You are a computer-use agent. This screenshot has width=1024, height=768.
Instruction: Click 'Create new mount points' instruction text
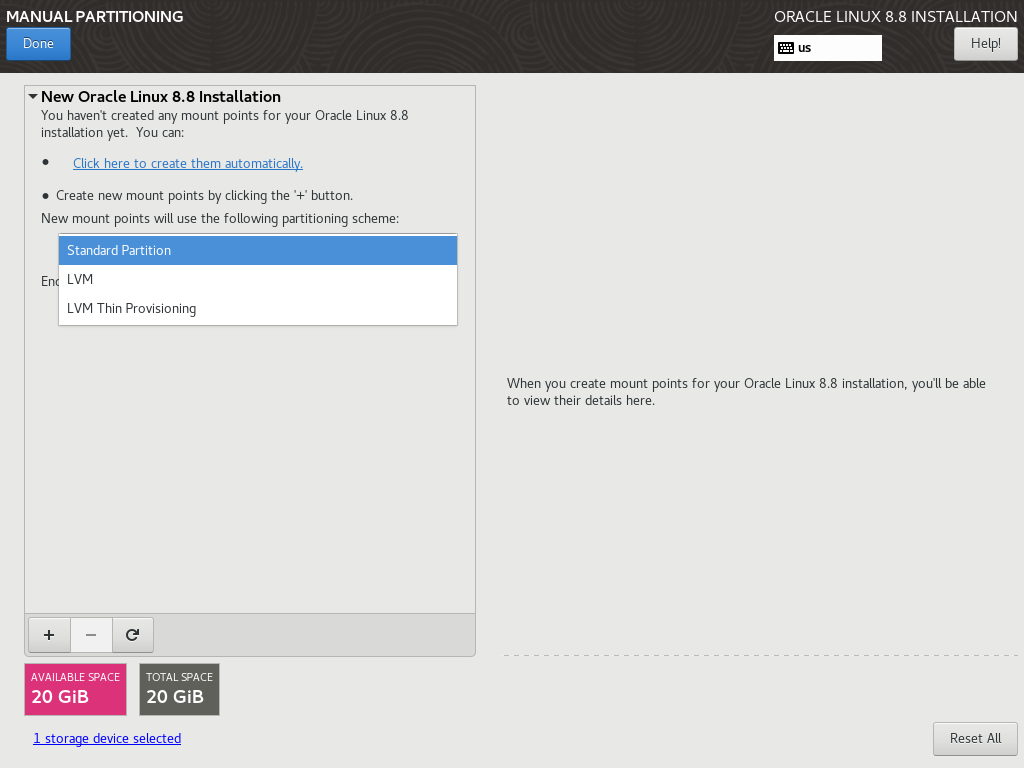pos(204,195)
